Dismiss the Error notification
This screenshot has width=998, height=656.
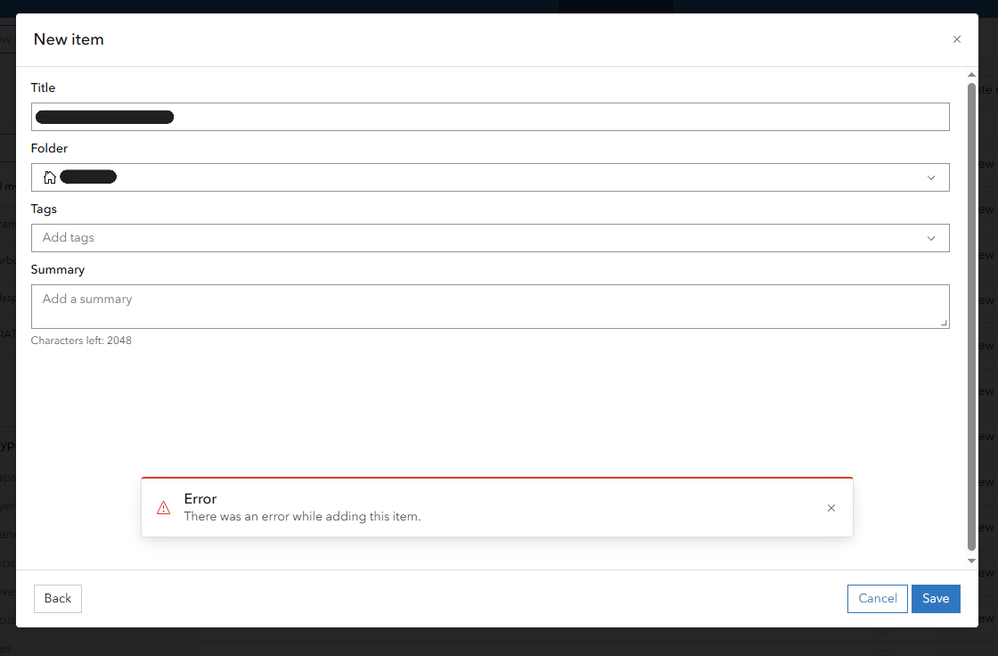tap(831, 508)
